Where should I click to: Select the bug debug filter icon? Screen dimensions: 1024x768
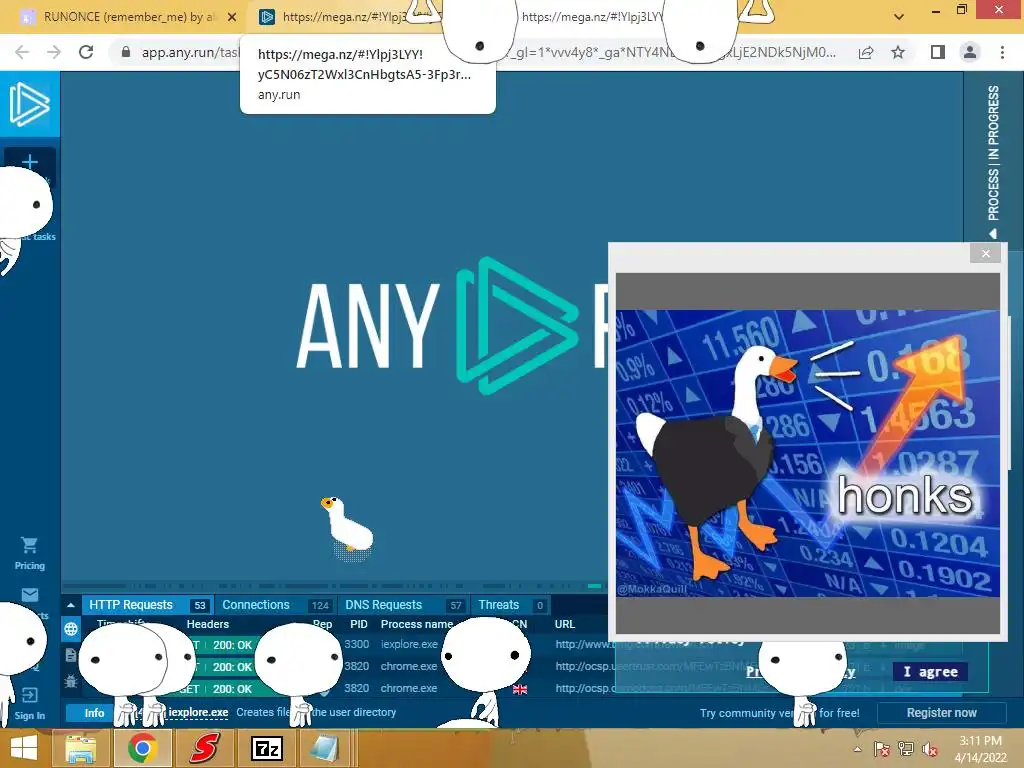(x=71, y=681)
